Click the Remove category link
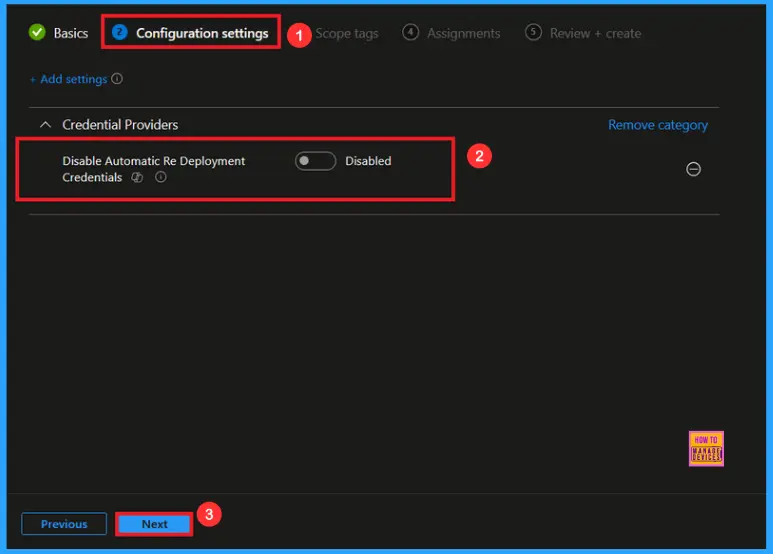The image size is (773, 554). click(x=657, y=125)
